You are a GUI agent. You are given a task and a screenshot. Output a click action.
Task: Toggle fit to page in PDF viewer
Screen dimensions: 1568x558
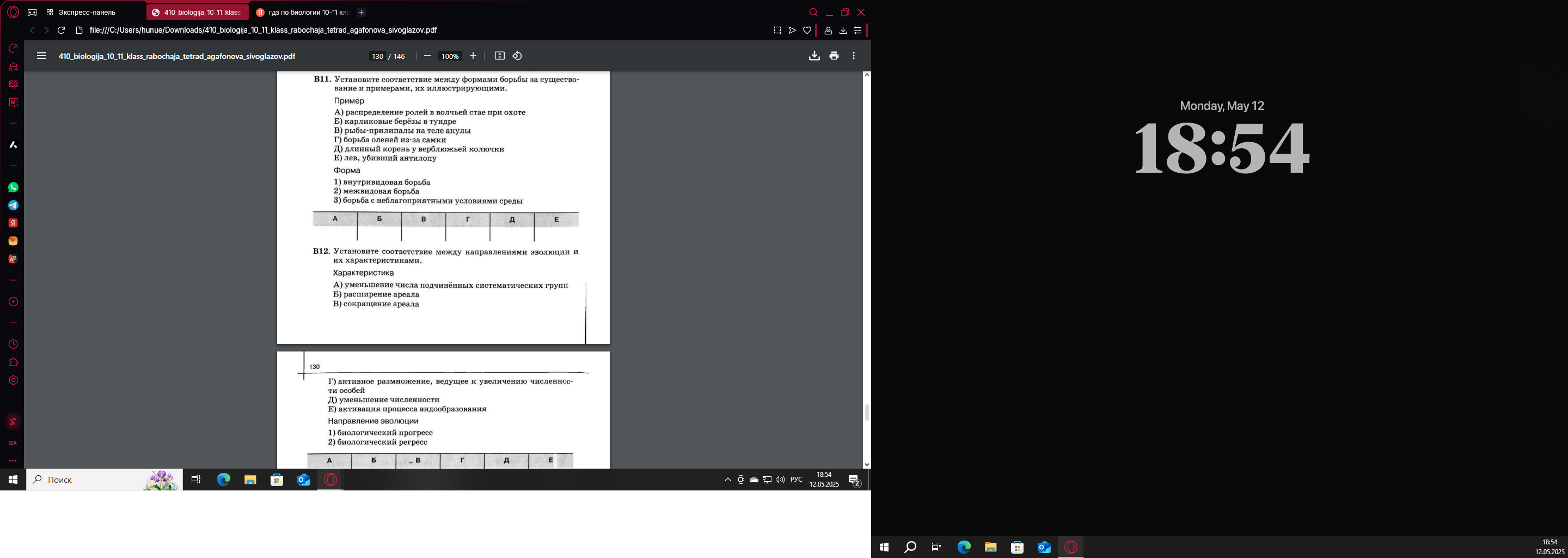tap(499, 56)
